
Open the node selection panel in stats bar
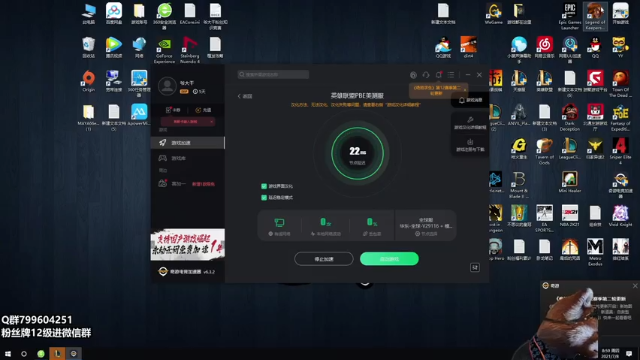pyautogui.click(x=425, y=226)
